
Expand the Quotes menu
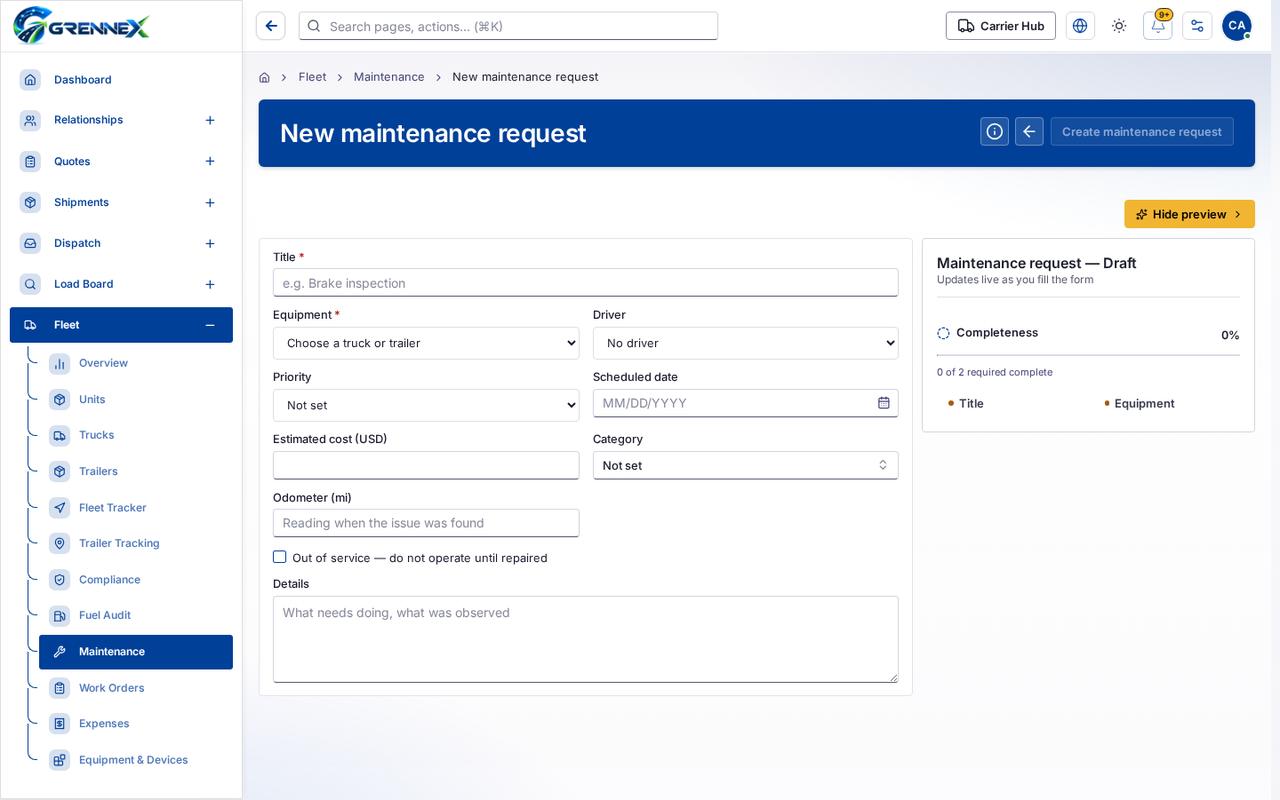click(x=210, y=161)
